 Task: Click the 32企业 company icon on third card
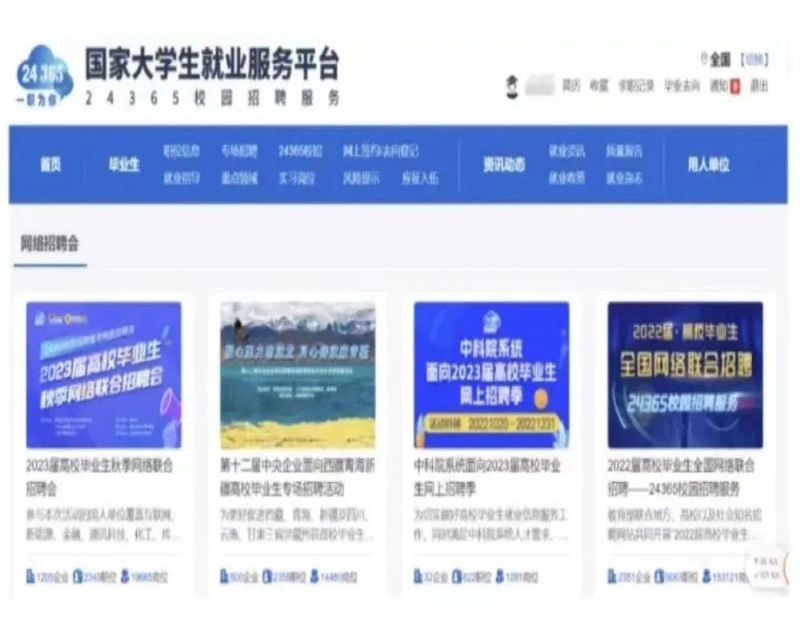[420, 576]
